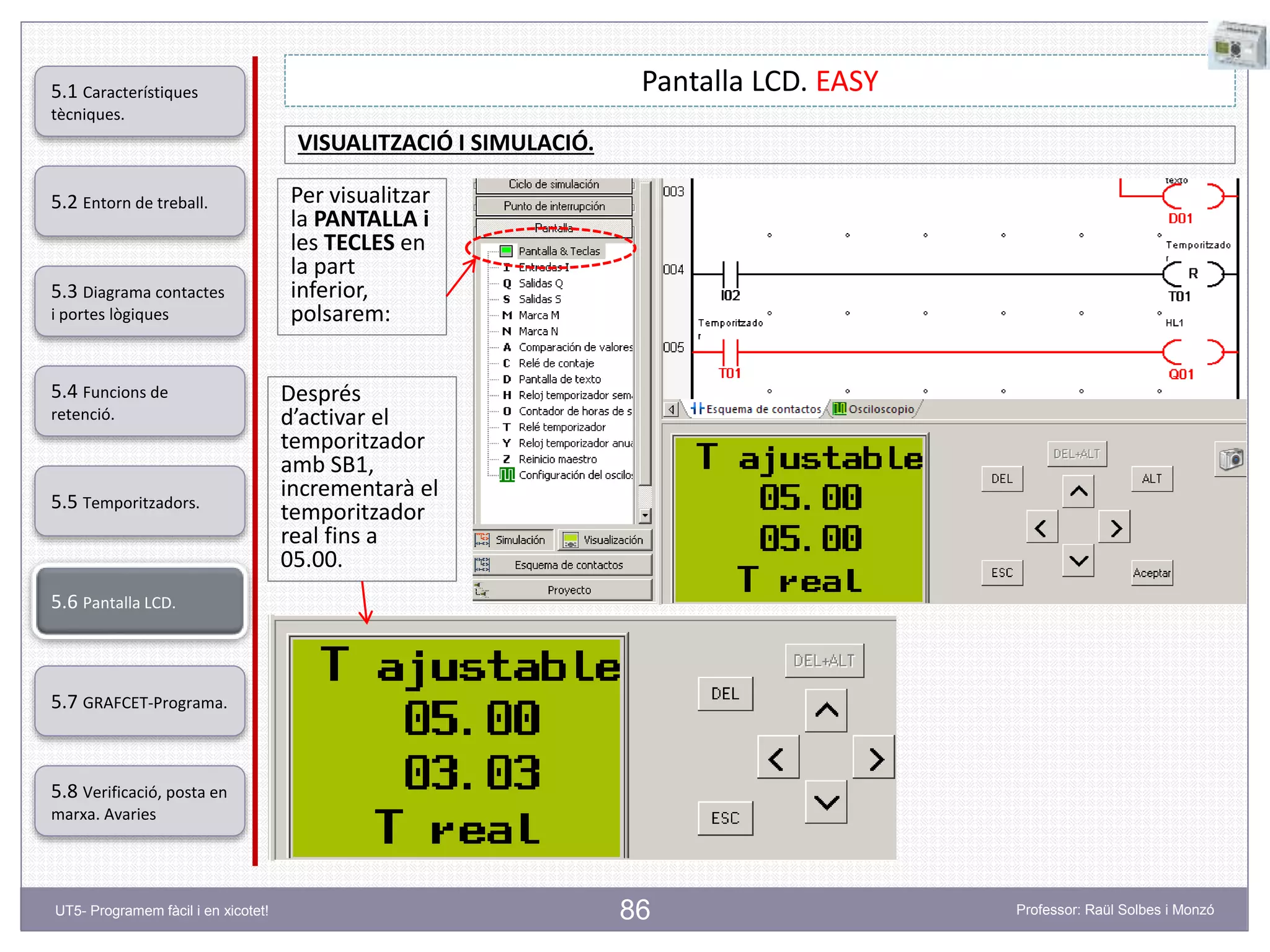Click down arrow on lower keypad

point(826,802)
